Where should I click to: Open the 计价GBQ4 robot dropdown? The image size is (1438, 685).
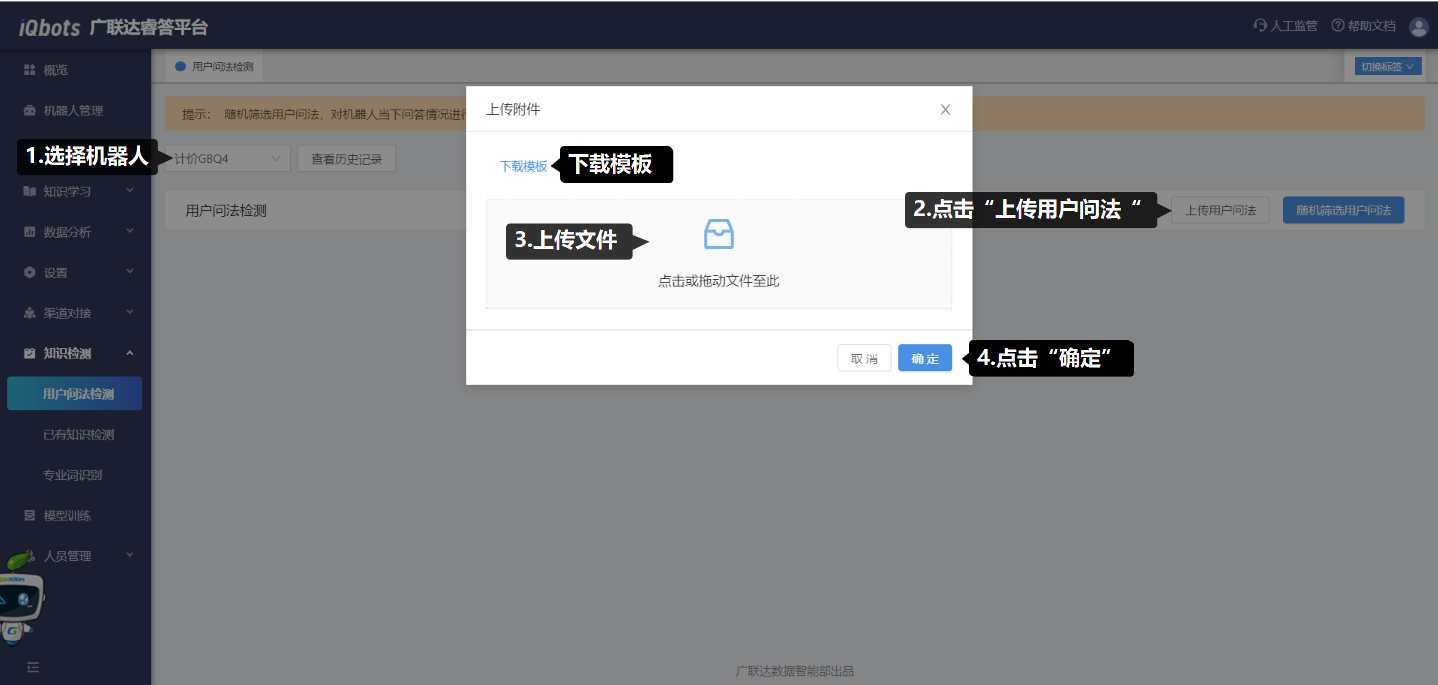230,158
